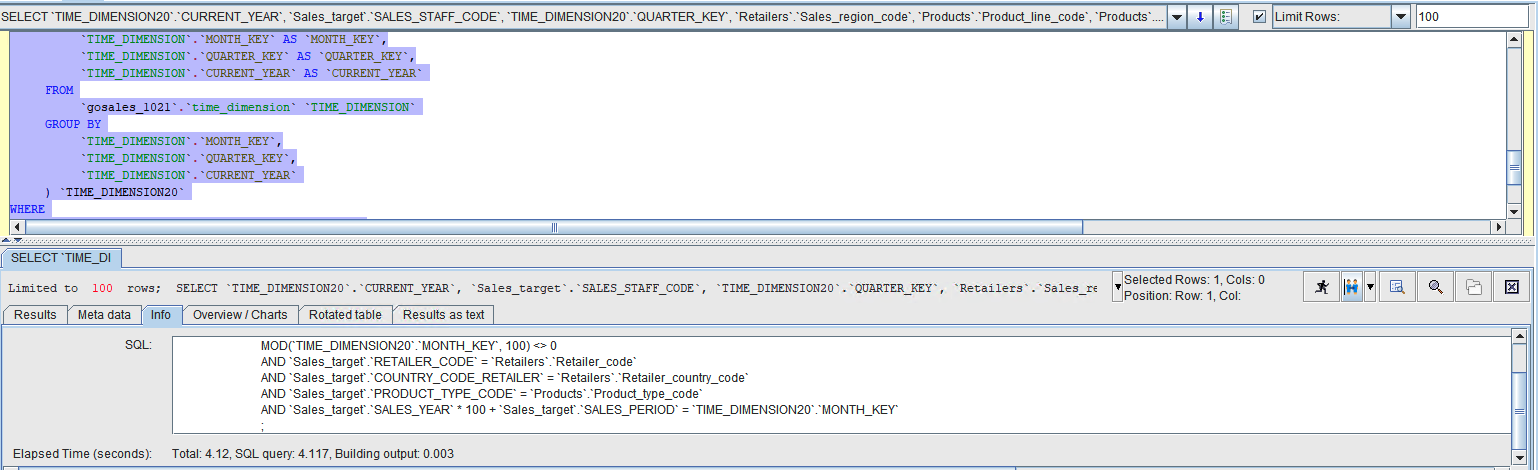Click the SQL editor horizontal scrollbar
Screen dimensions: 1538x470
(550, 227)
